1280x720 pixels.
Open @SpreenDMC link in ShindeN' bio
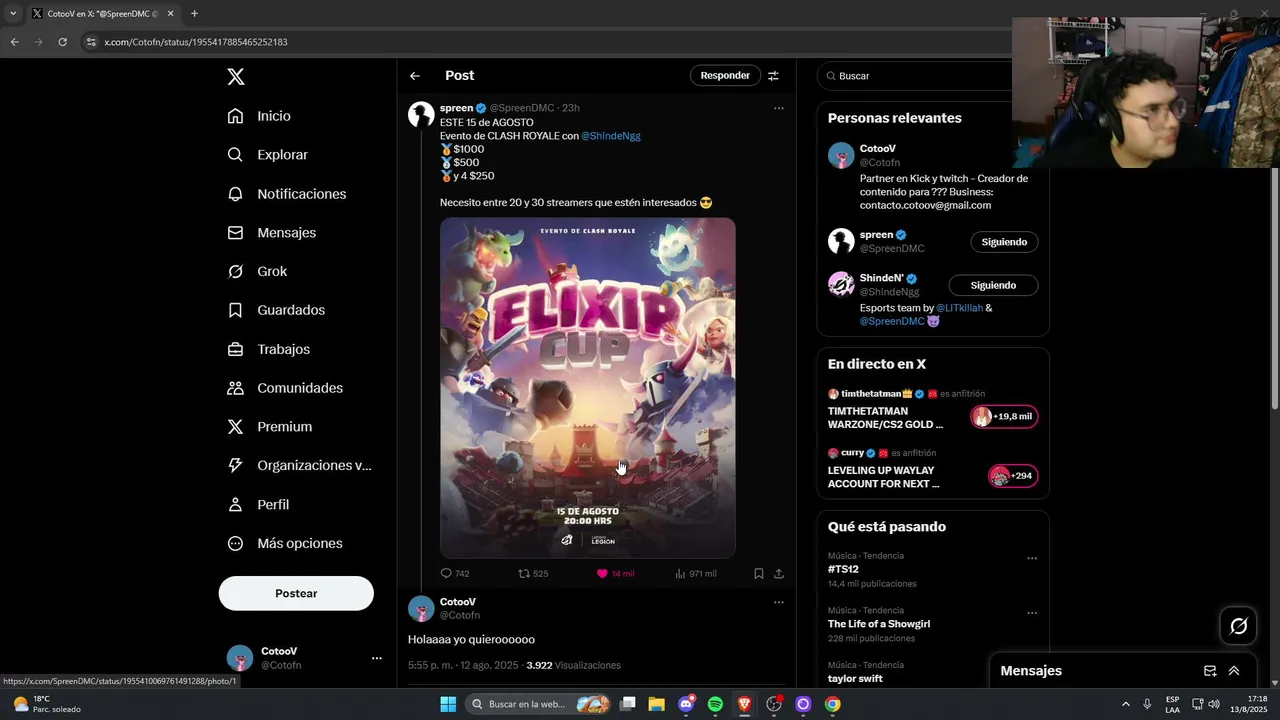[x=892, y=321]
